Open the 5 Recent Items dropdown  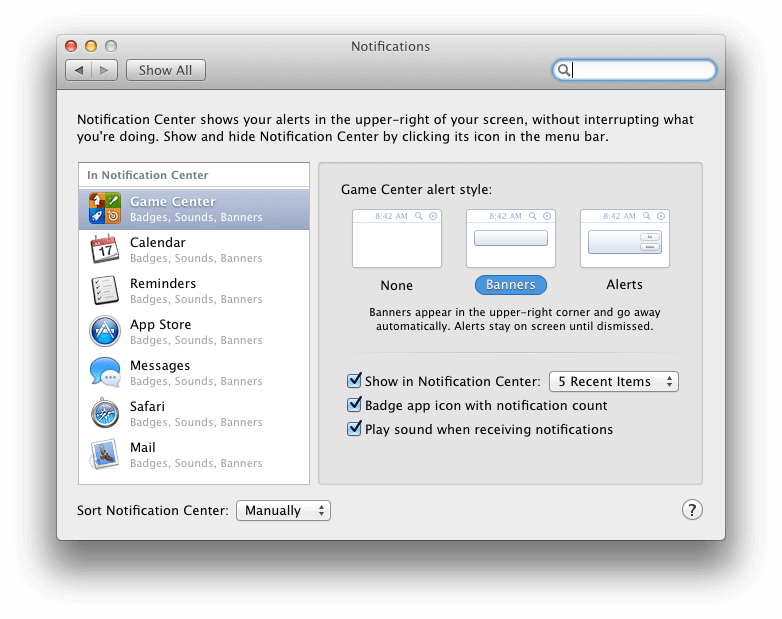[x=614, y=382]
